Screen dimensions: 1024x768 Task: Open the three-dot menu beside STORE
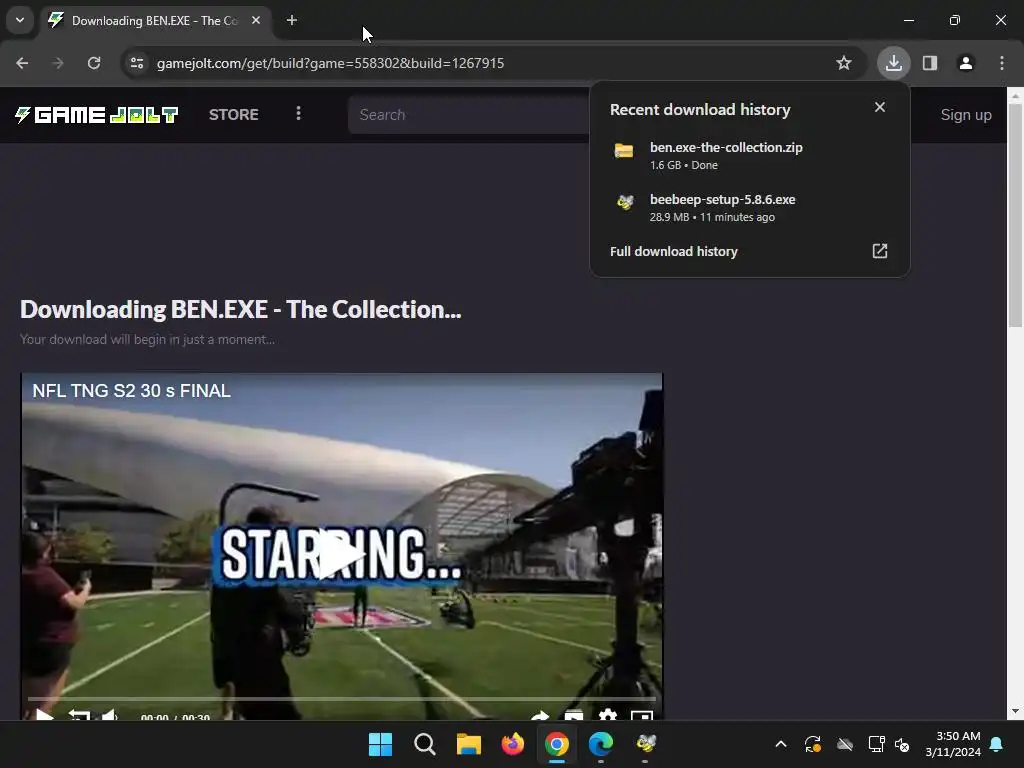tap(298, 114)
